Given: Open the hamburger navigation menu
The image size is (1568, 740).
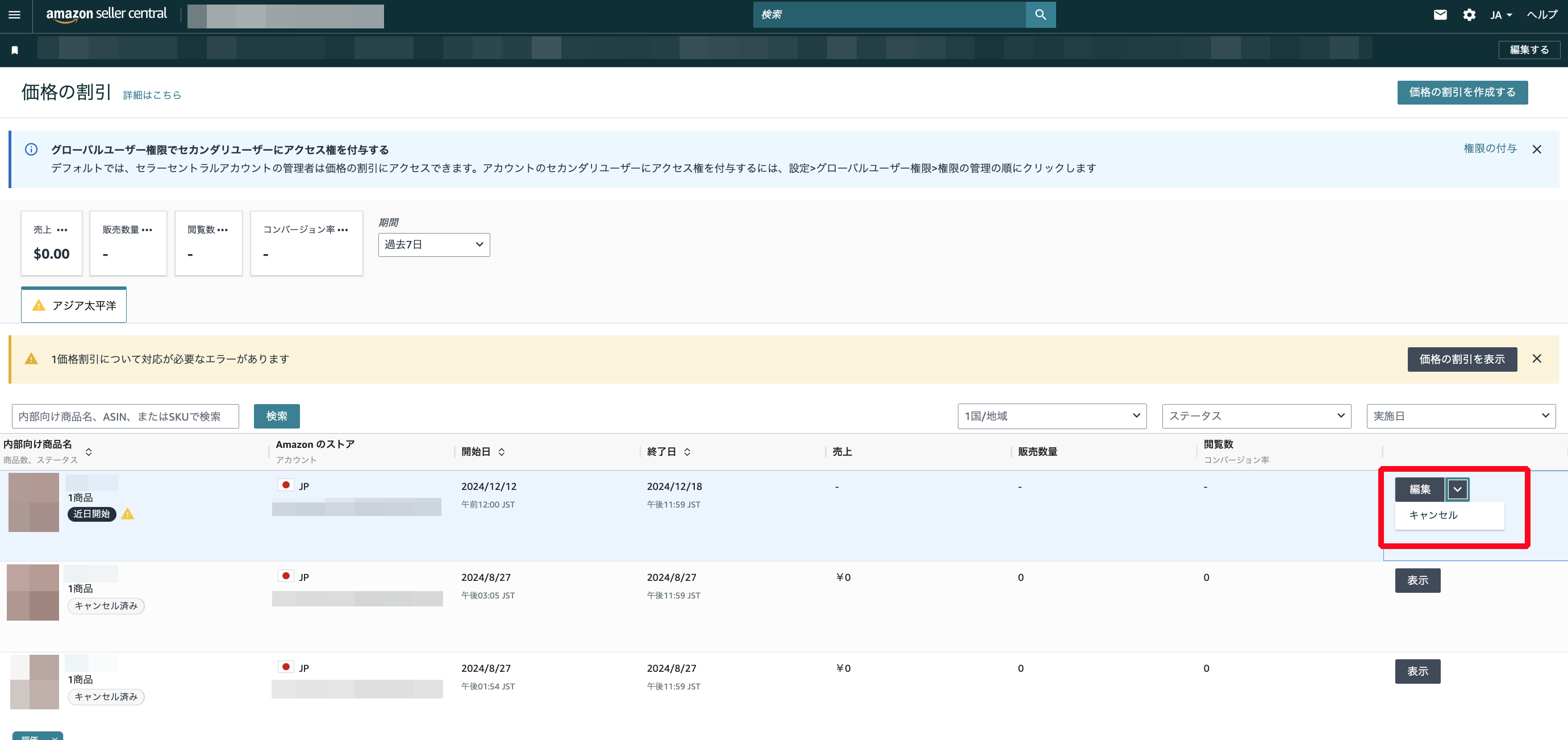Looking at the screenshot, I should [15, 15].
